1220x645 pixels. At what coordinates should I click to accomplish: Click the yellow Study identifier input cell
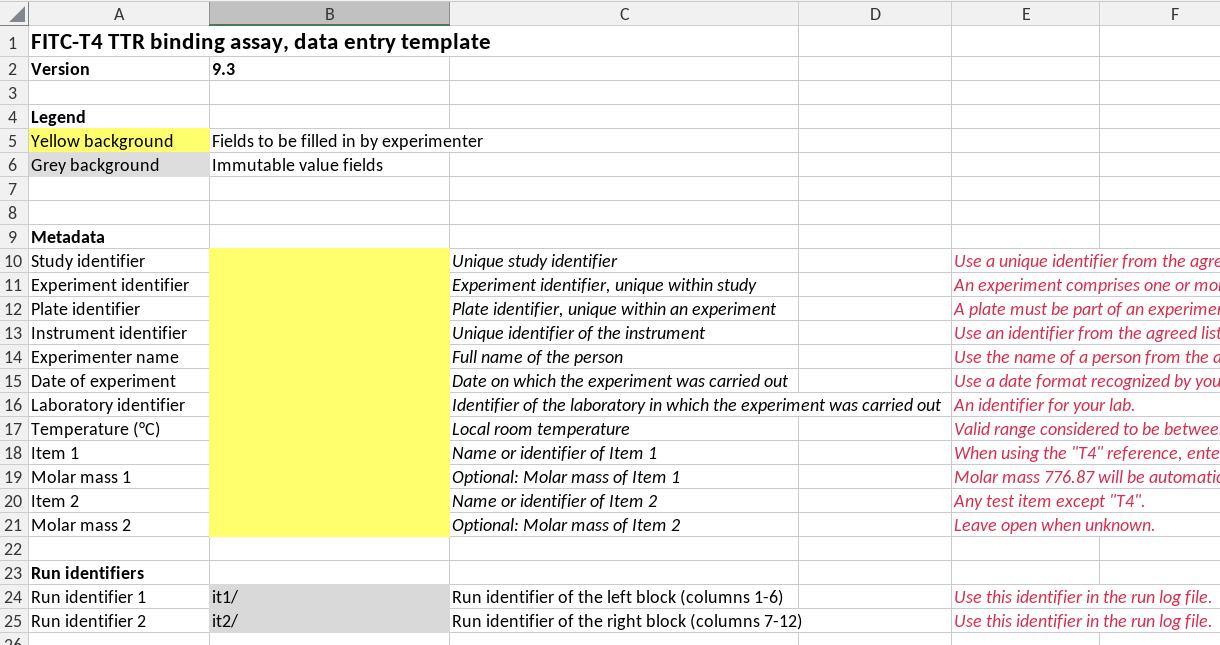[329, 261]
